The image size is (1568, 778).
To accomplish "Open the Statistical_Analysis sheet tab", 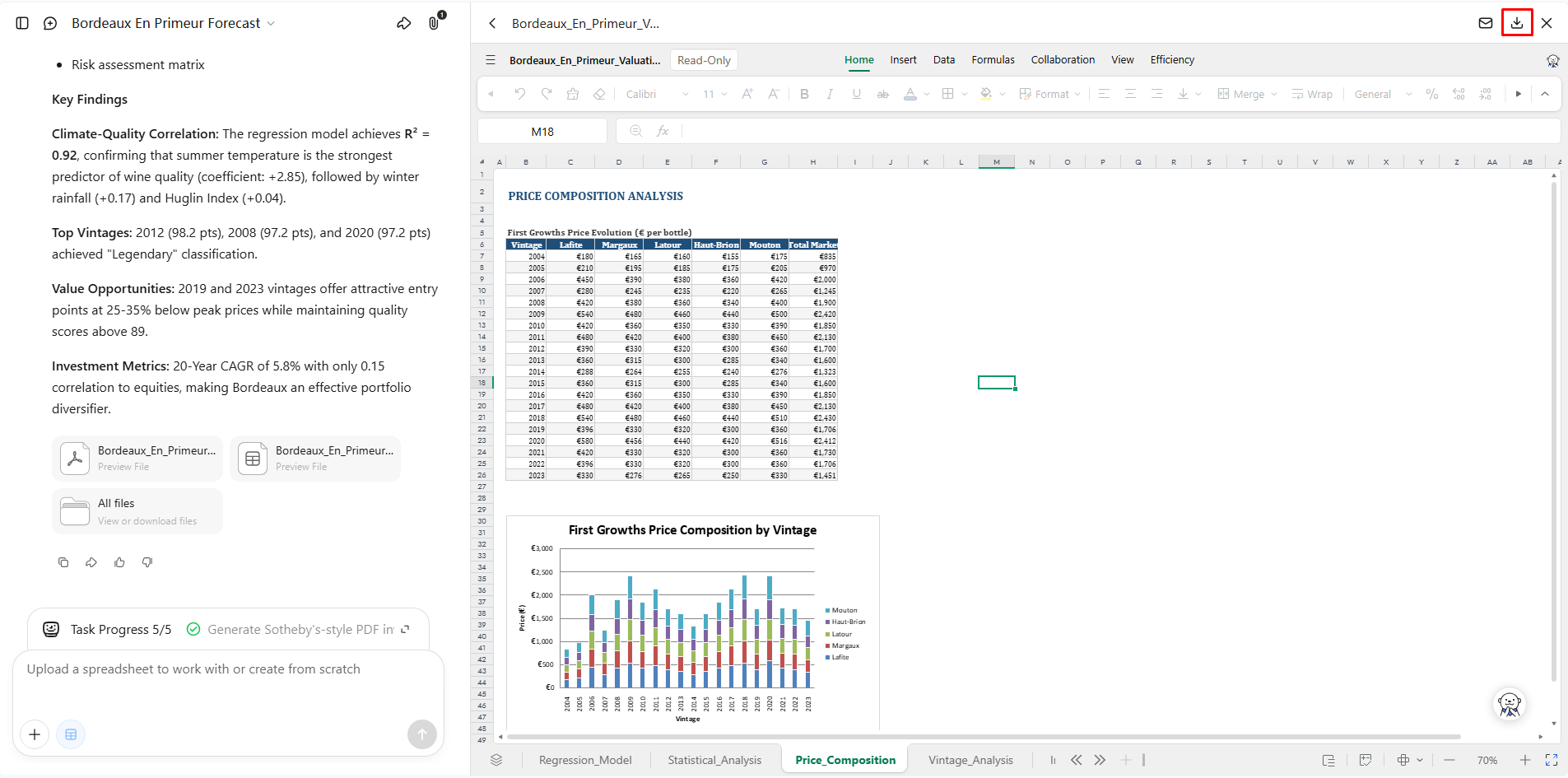I will point(714,760).
